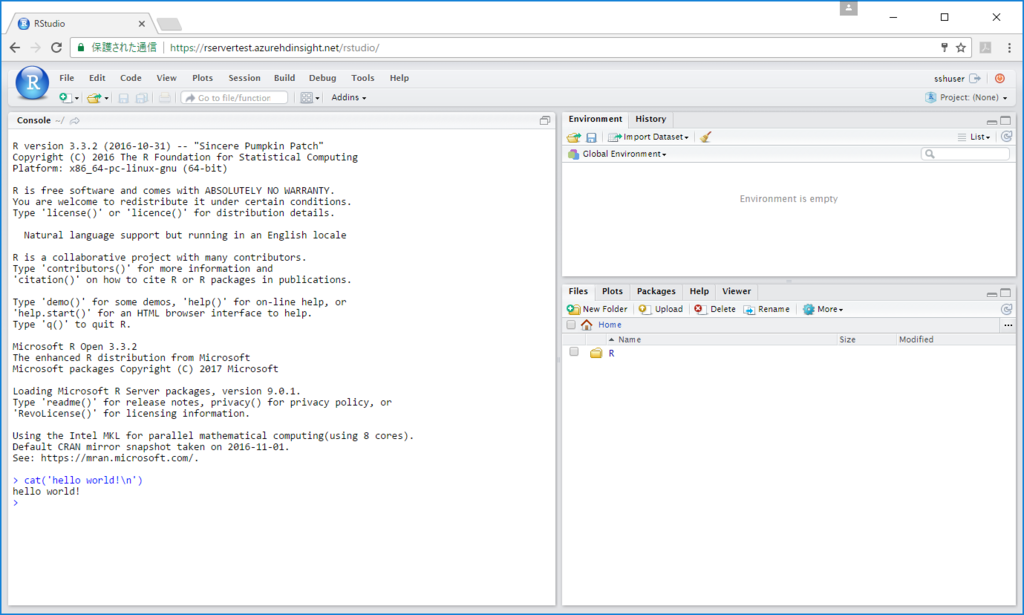Viewport: 1024px width, 615px height.
Task: Open the More dropdown in Files pane
Action: tap(823, 309)
